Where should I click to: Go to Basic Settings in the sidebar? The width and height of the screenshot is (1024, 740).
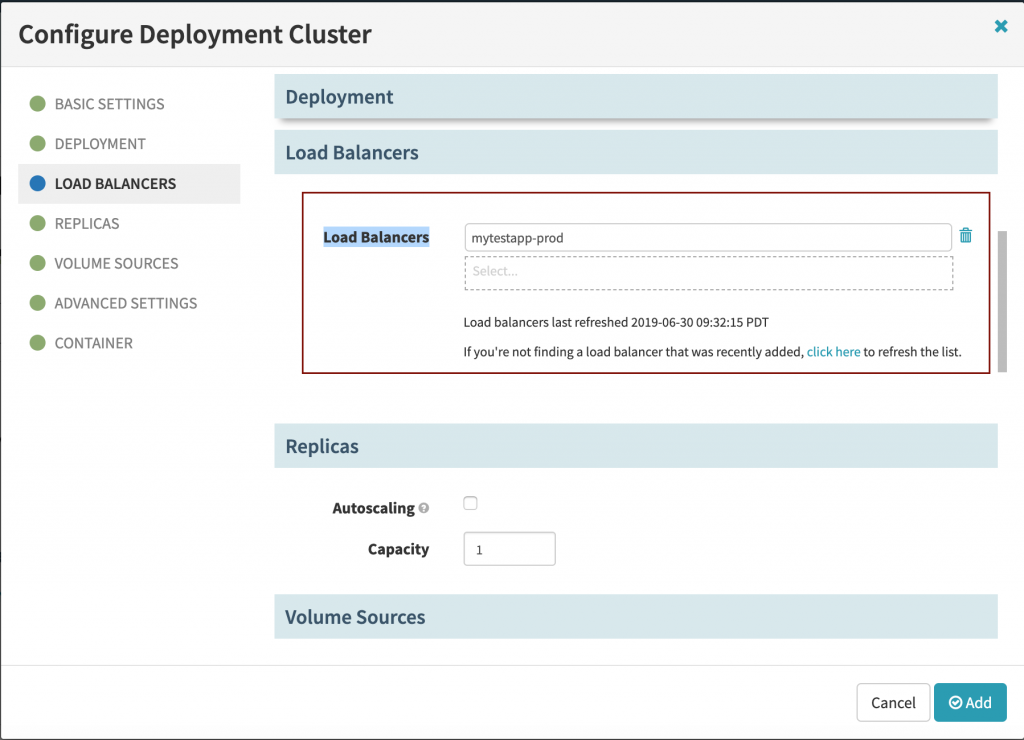pyautogui.click(x=109, y=104)
